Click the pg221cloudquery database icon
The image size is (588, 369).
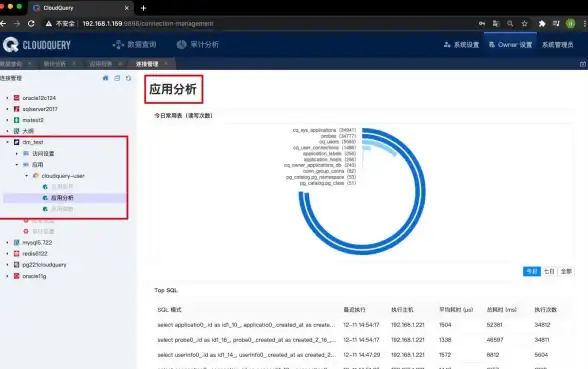[x=16, y=265]
